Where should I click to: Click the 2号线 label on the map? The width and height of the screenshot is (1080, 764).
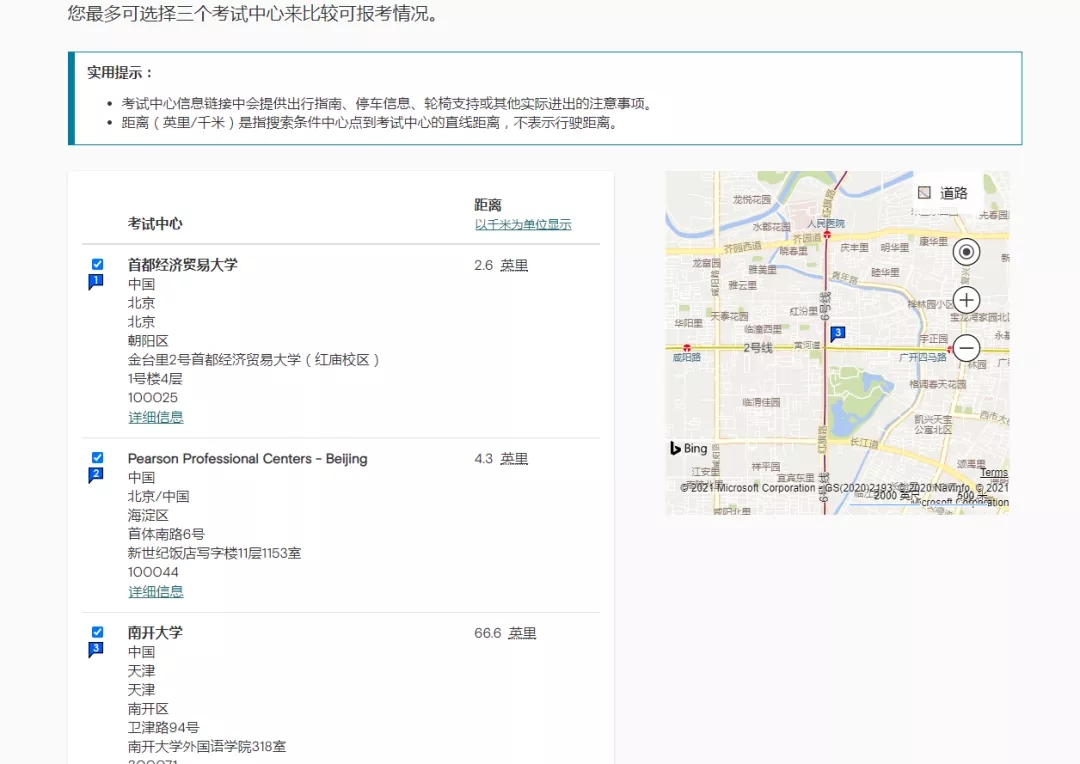758,348
